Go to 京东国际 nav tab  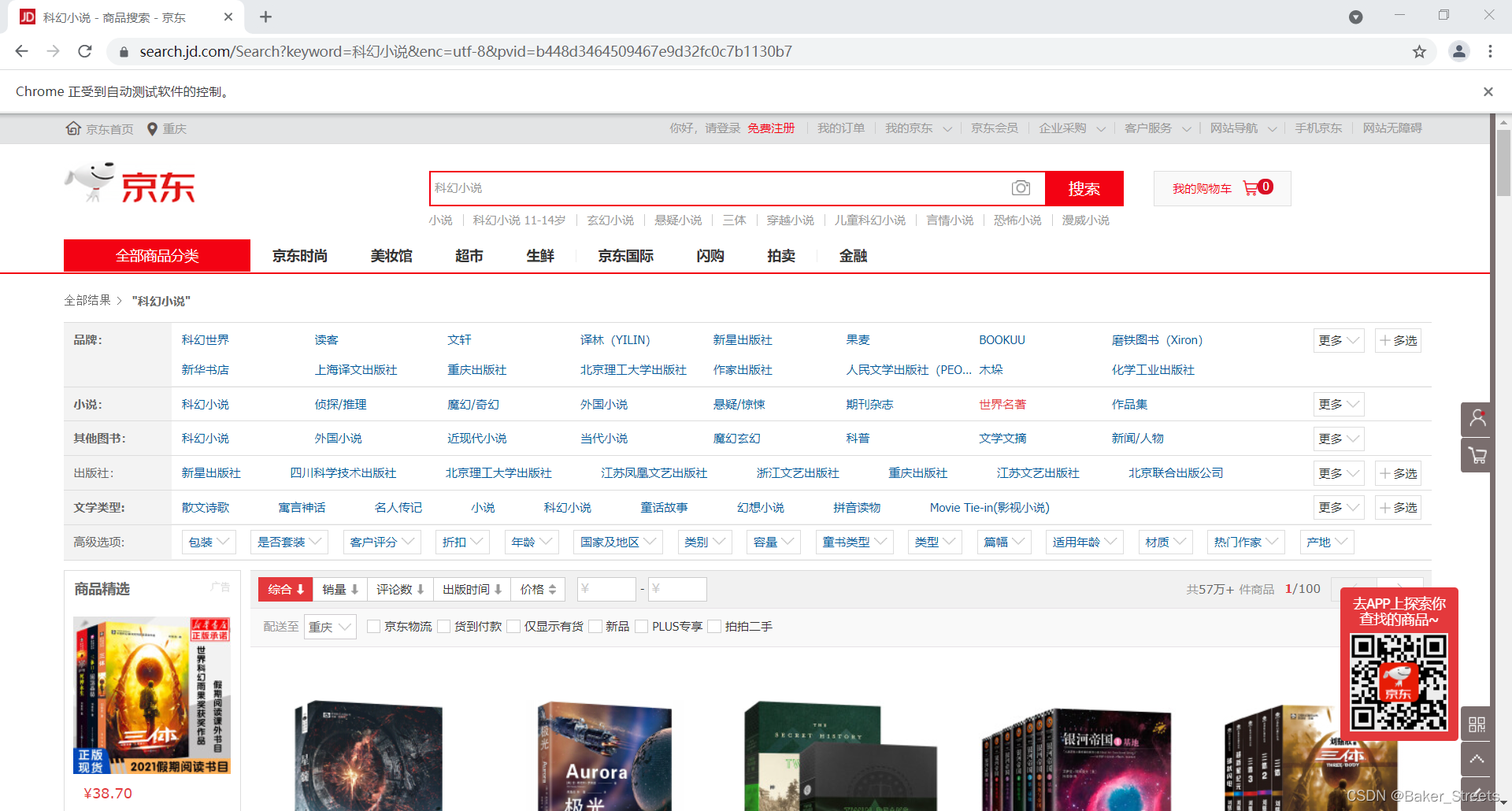click(x=626, y=256)
